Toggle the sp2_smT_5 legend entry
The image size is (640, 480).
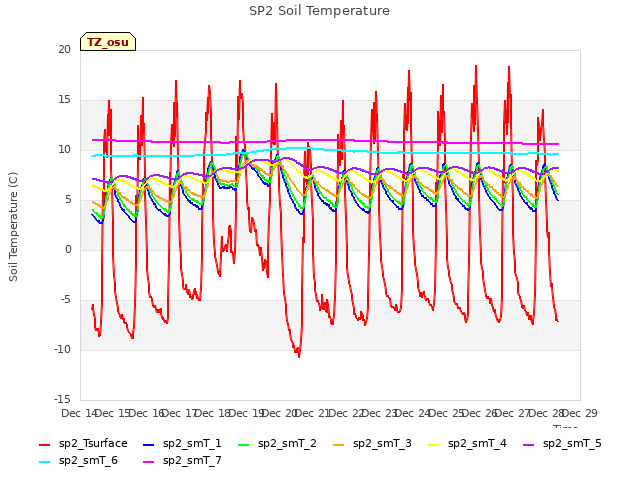(562, 444)
